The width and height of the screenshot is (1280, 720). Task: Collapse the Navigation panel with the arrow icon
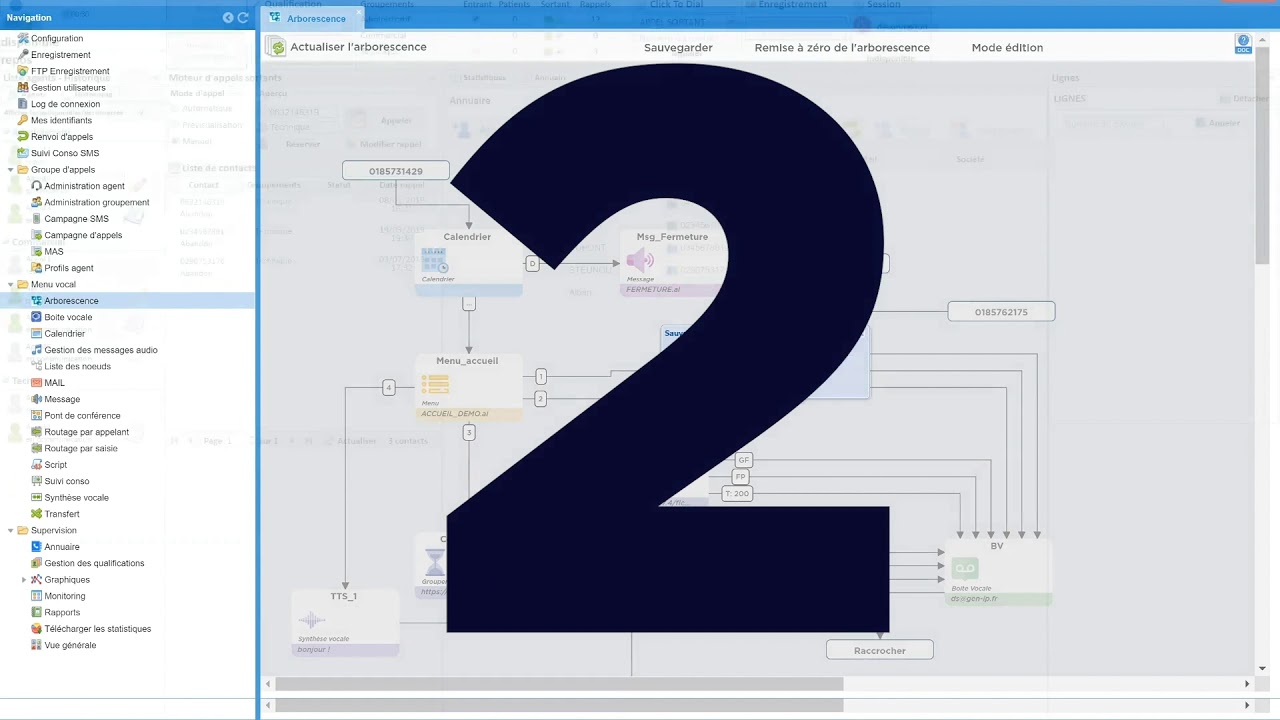tap(228, 17)
